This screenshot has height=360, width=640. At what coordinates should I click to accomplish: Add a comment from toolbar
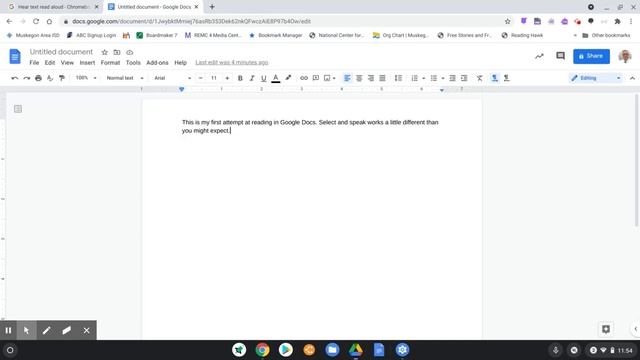(316, 78)
